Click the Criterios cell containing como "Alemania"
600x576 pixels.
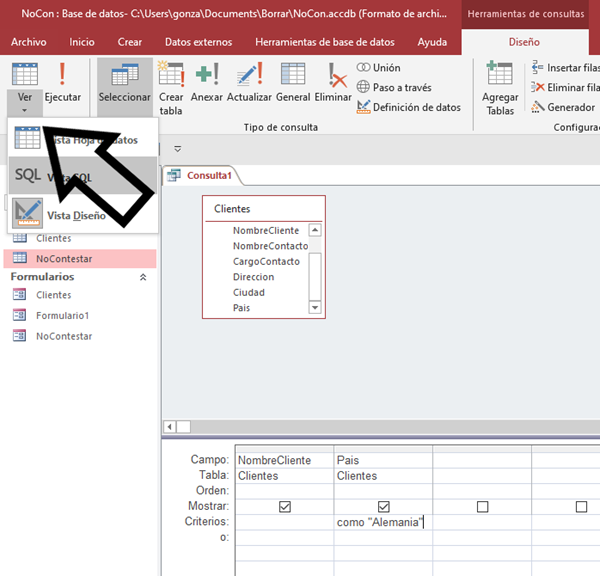click(x=383, y=522)
